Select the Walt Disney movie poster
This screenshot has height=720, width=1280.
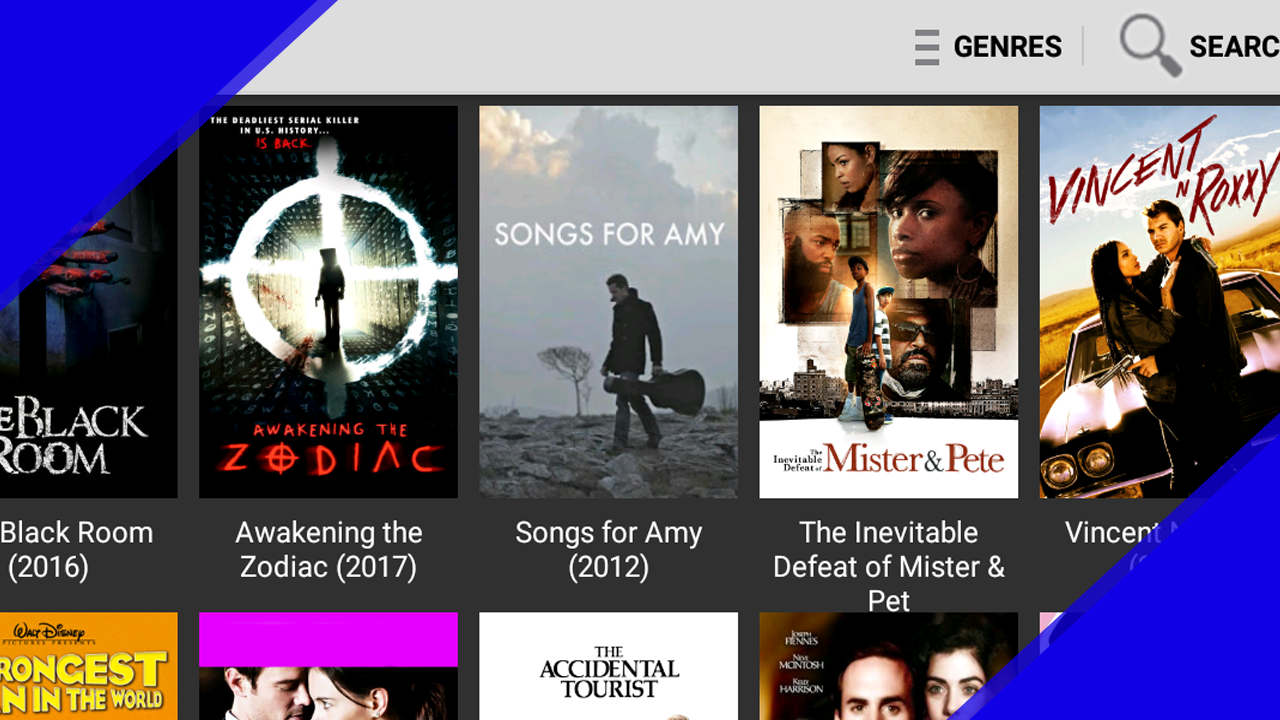[88, 666]
